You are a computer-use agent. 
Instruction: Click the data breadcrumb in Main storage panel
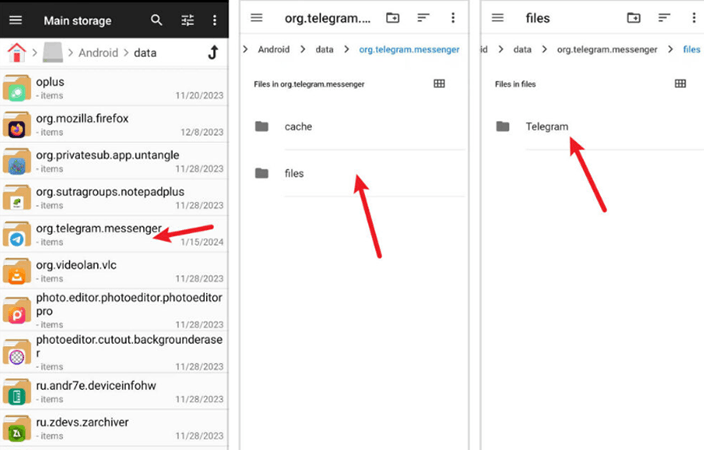tap(145, 53)
